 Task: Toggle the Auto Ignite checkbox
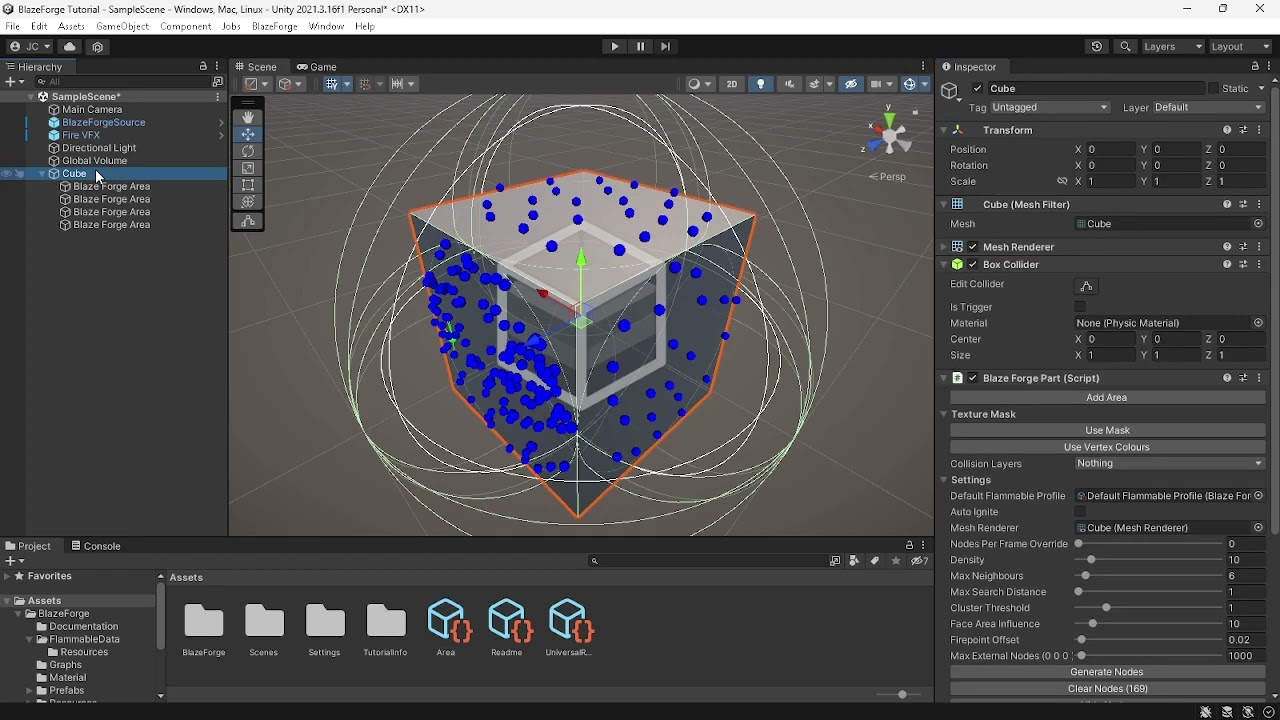[1080, 512]
